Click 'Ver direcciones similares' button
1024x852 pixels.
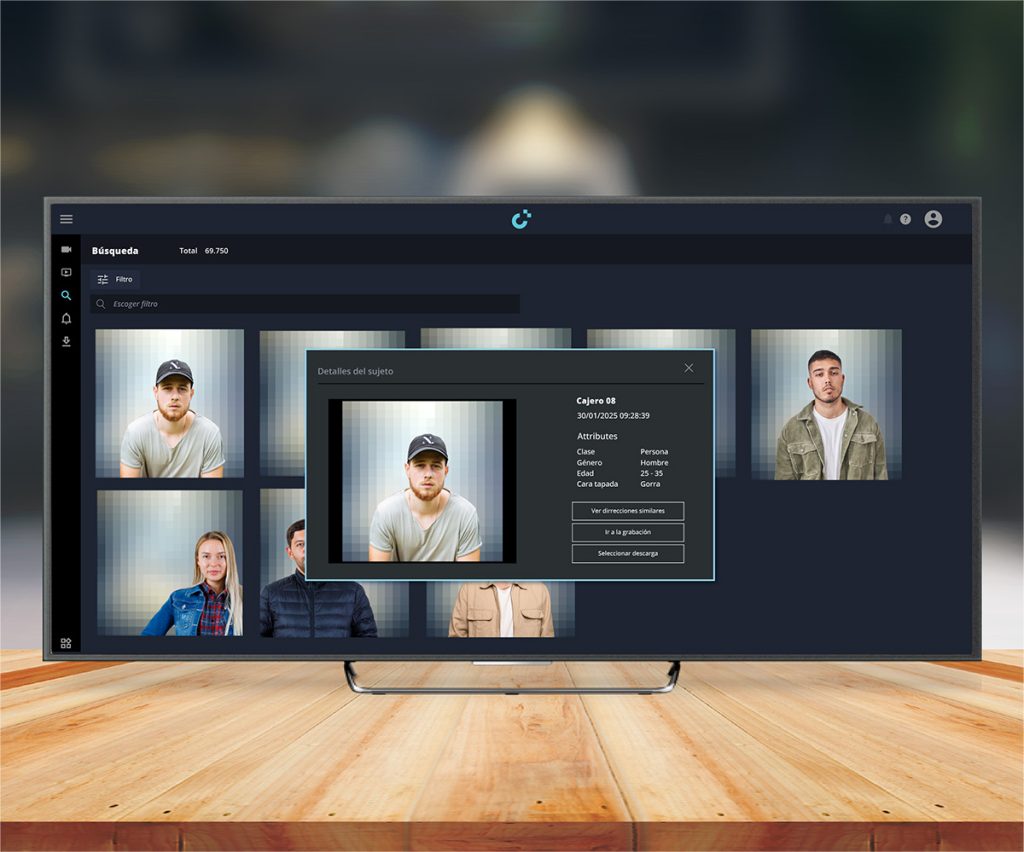627,511
